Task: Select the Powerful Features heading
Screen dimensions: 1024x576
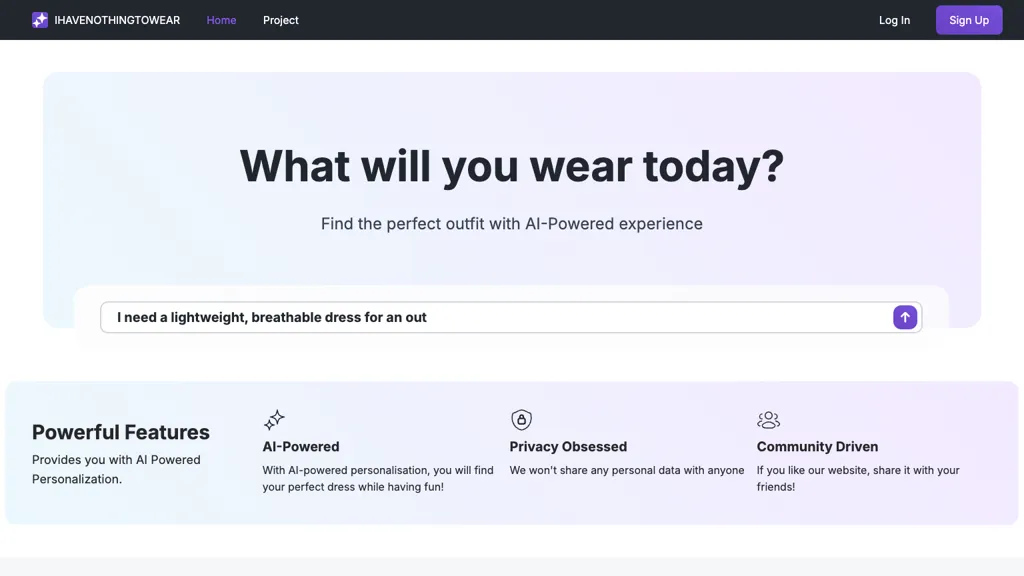Action: click(x=121, y=432)
